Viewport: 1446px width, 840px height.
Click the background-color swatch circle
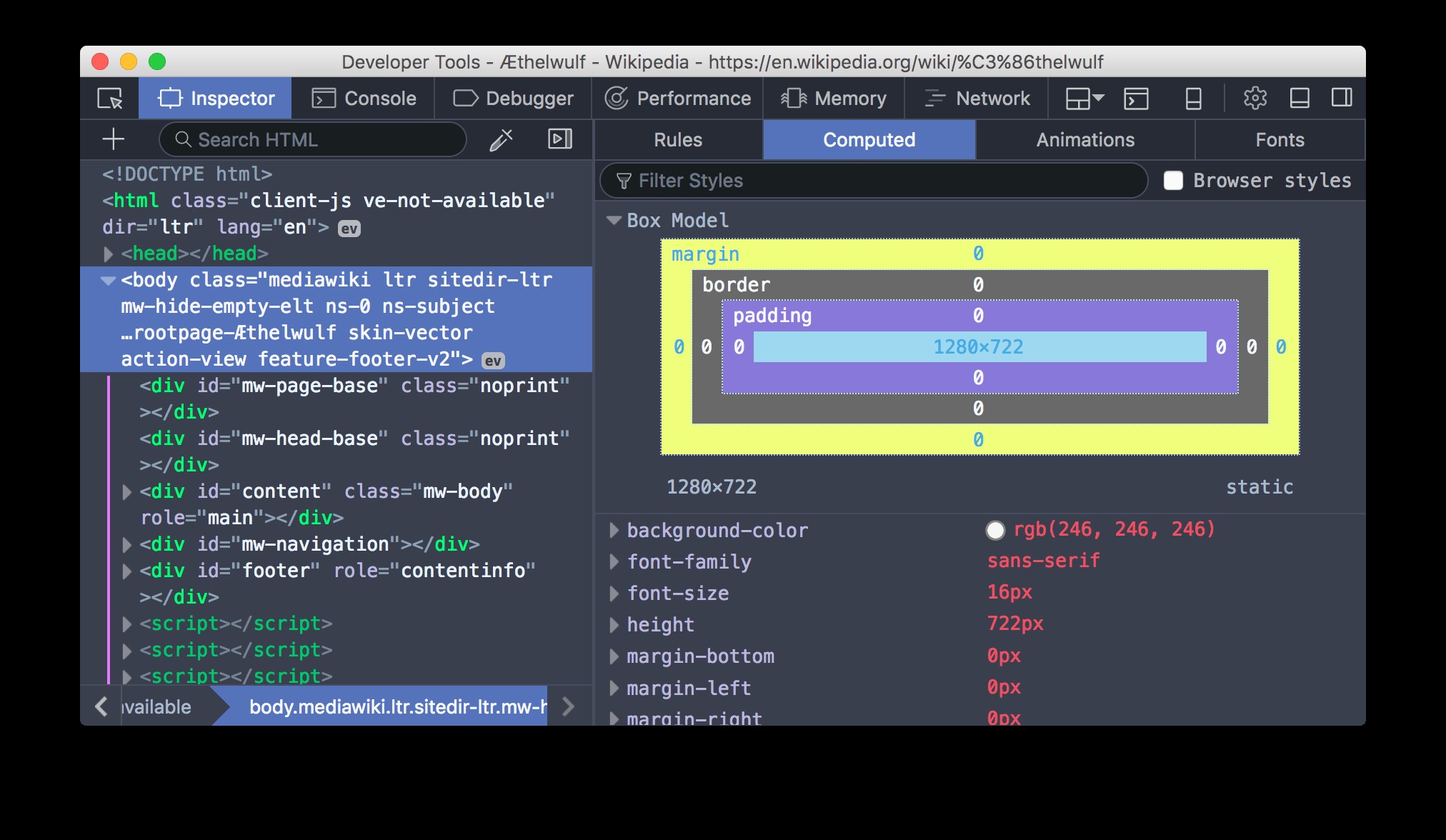(995, 530)
